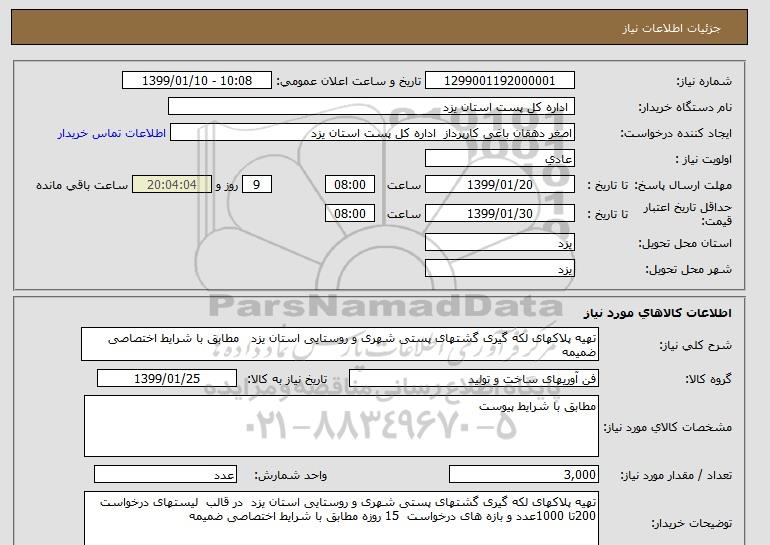The image size is (770, 545).
Task: Select the public announcement date field 1399/01/10 - 10:08
Action: (x=196, y=81)
